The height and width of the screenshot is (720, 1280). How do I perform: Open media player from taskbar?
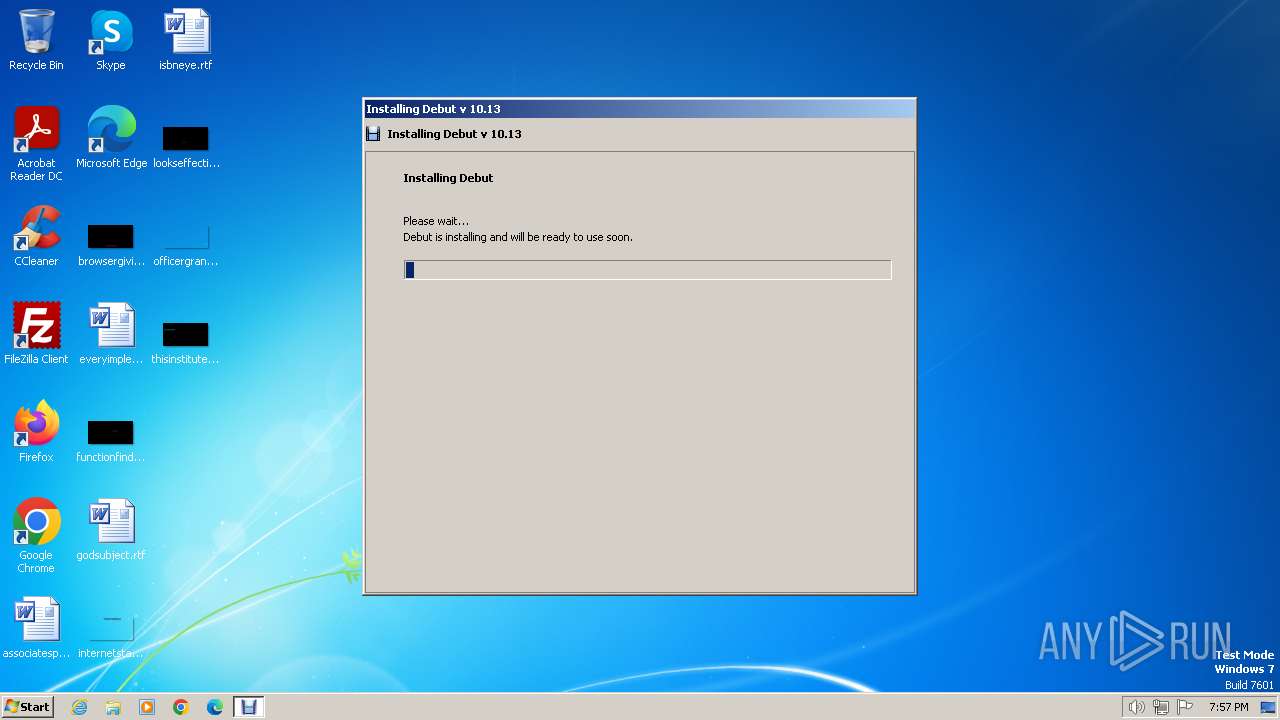point(147,707)
